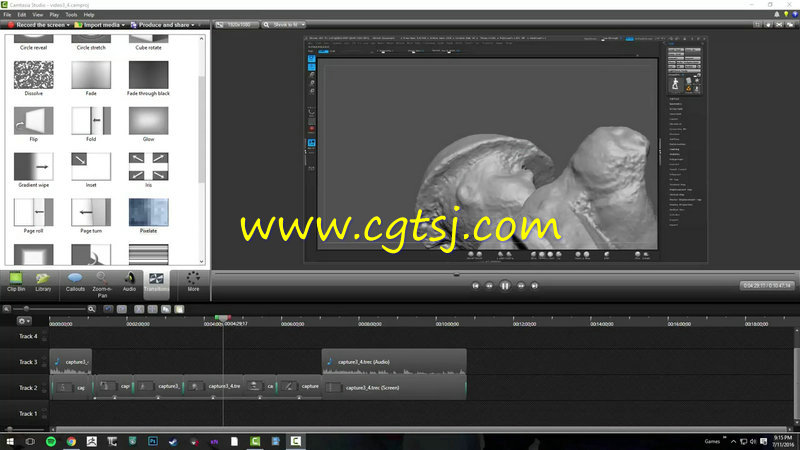This screenshot has width=800, height=450.
Task: Adjust the track height slider
Action: pyautogui.click(x=10, y=429)
